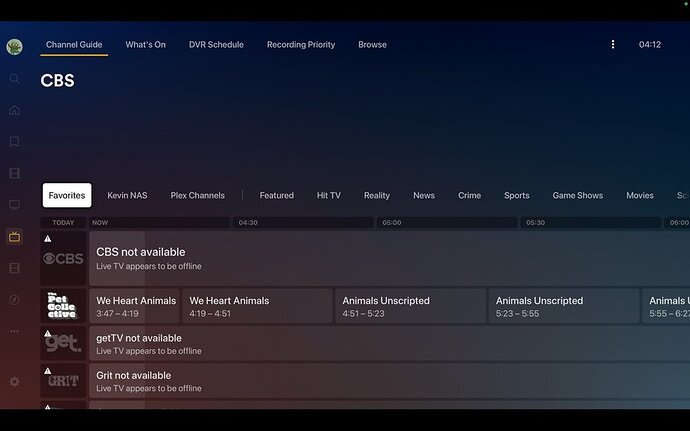Click the NOW timeline marker
Image resolution: width=690 pixels, height=431 pixels.
pos(159,222)
